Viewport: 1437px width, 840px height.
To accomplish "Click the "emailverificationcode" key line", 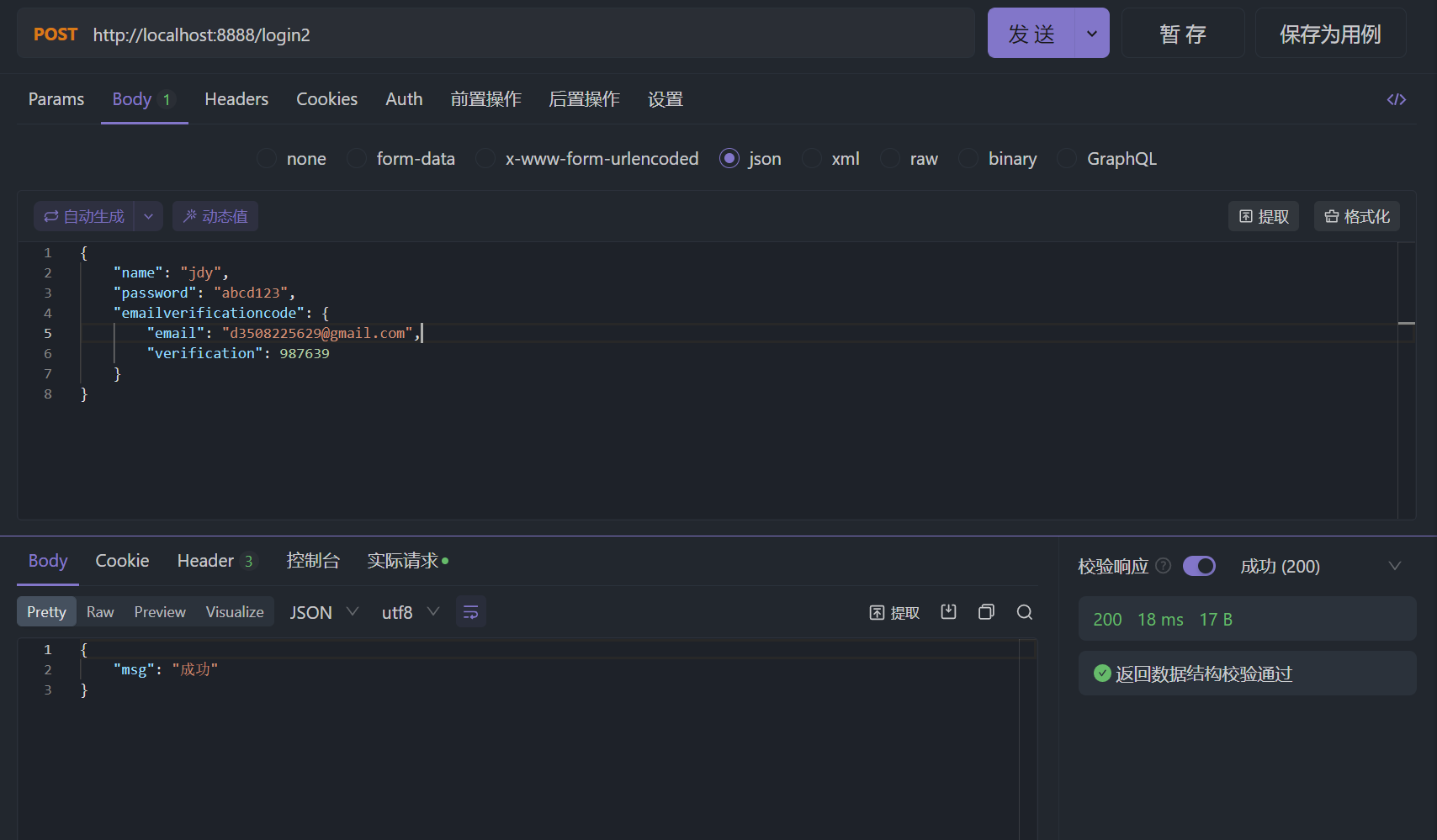I will [x=221, y=313].
